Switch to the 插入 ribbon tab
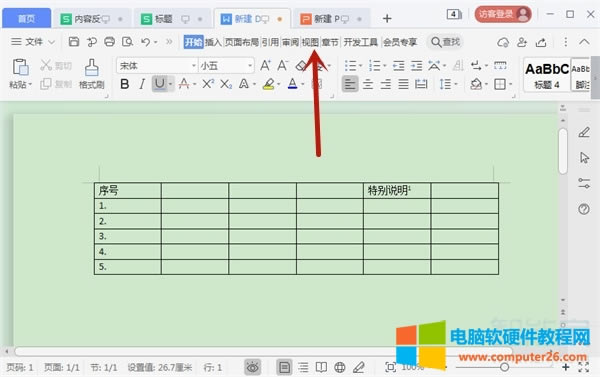Image resolution: width=600 pixels, height=377 pixels. [213, 42]
